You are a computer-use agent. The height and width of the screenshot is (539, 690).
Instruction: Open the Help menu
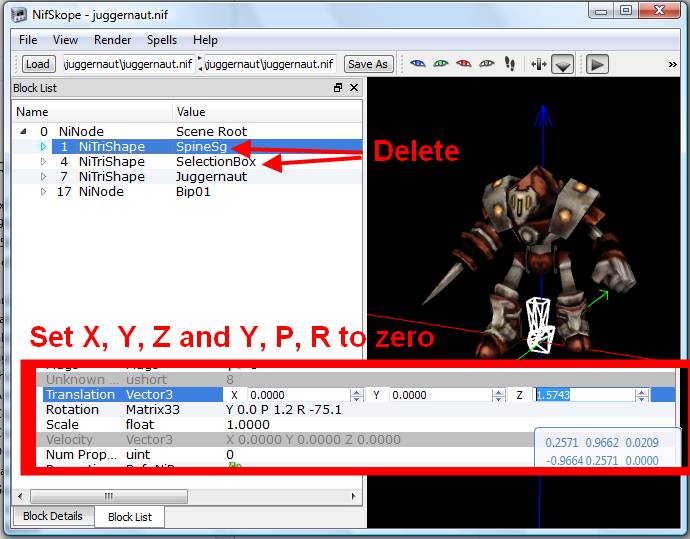(205, 40)
